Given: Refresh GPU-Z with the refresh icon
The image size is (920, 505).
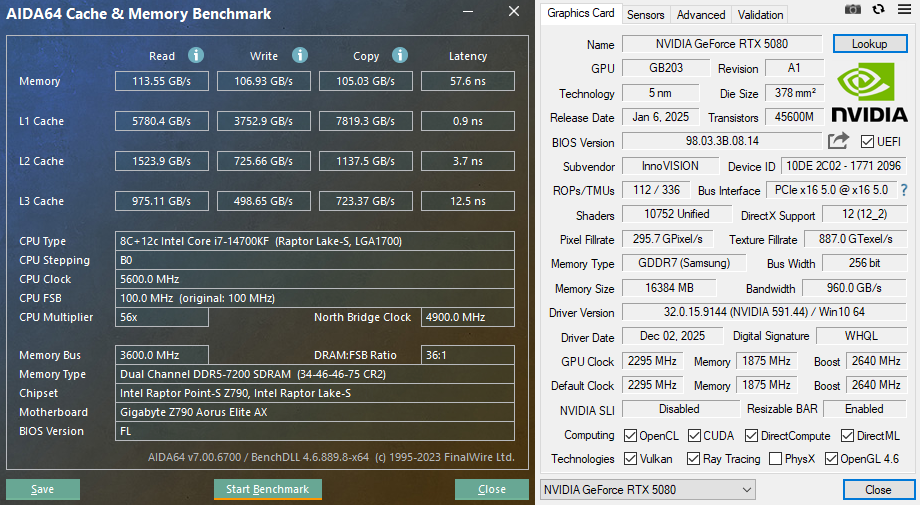Looking at the screenshot, I should click(878, 9).
